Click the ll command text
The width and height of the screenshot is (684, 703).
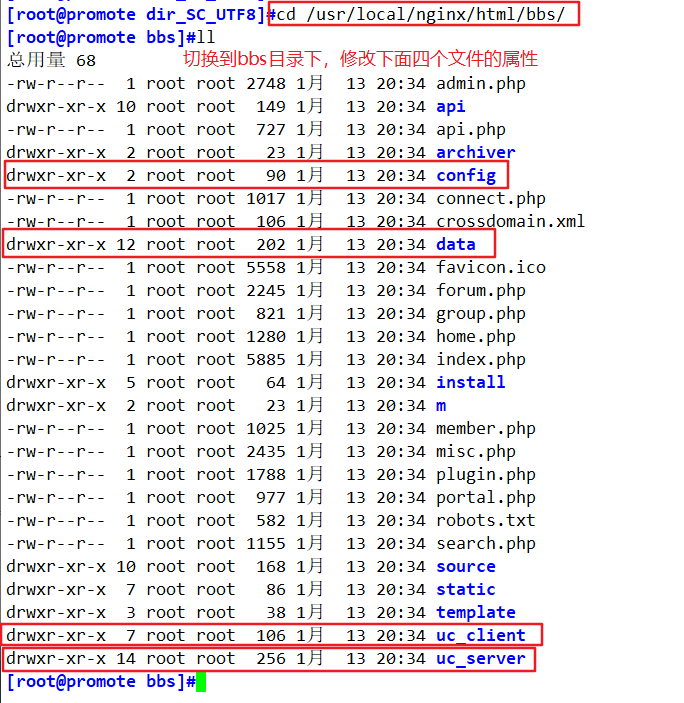point(205,38)
